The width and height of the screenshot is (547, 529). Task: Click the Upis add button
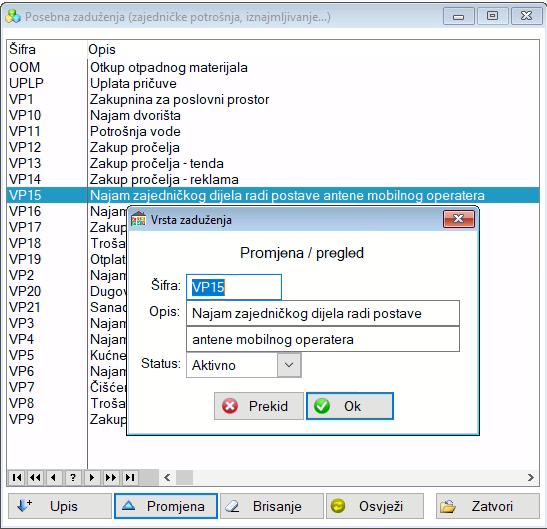click(x=60, y=506)
